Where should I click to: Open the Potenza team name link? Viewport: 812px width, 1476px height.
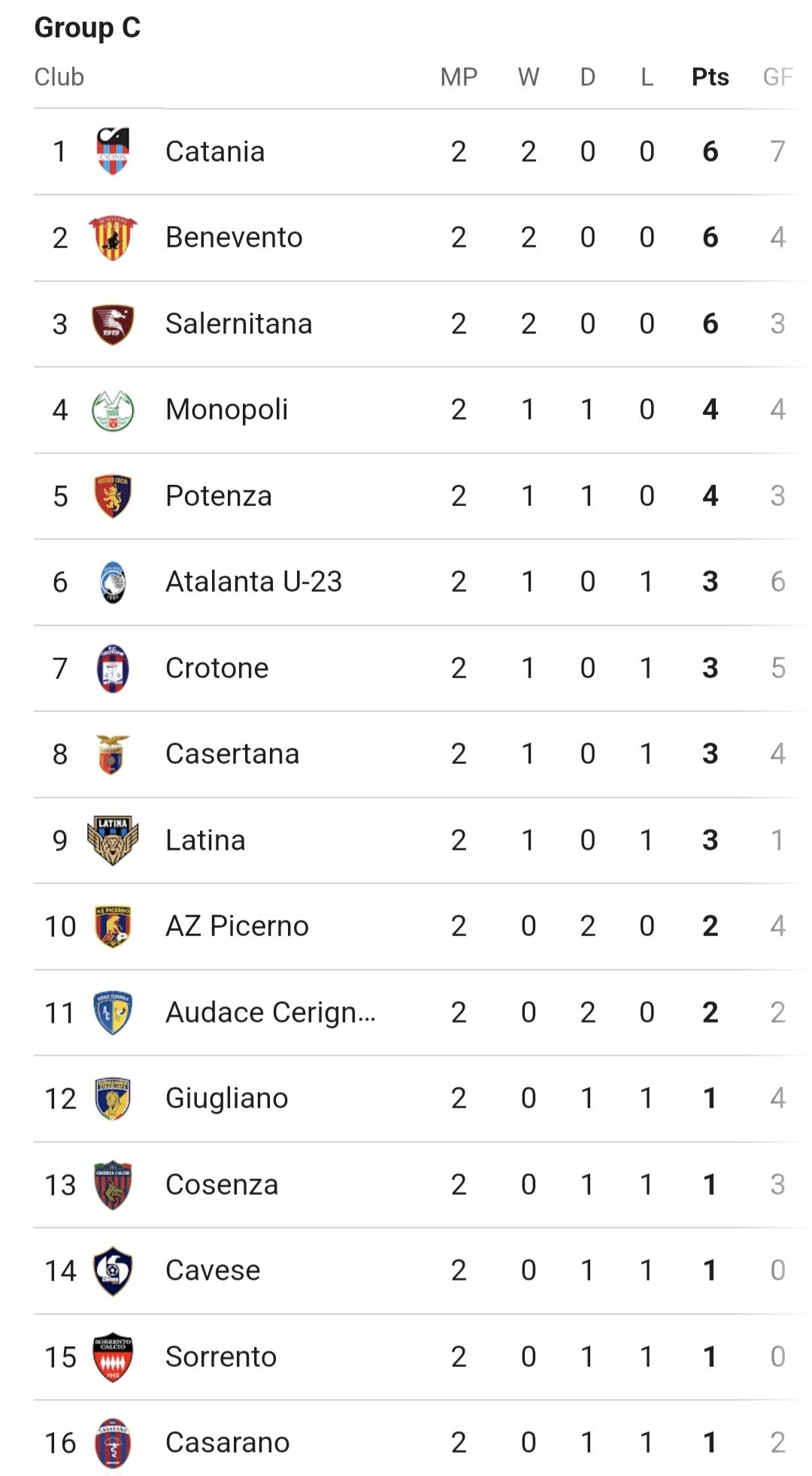(218, 496)
